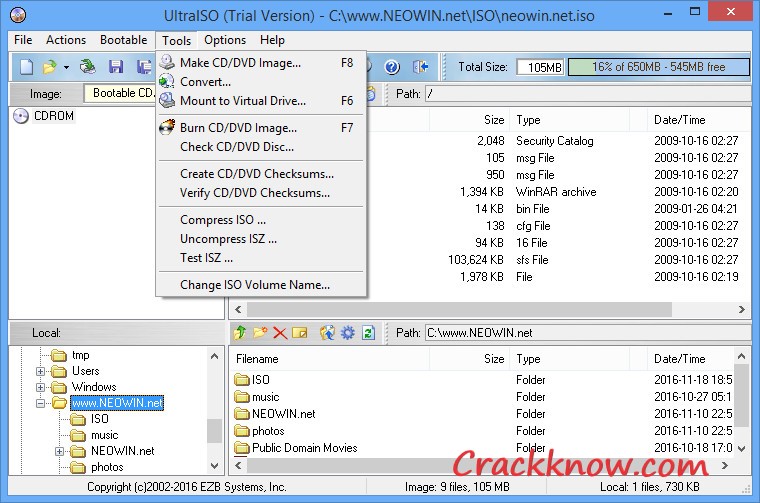The image size is (760, 503).
Task: Choose Create CD/DVD Checksums menu entry
Action: 261,173
